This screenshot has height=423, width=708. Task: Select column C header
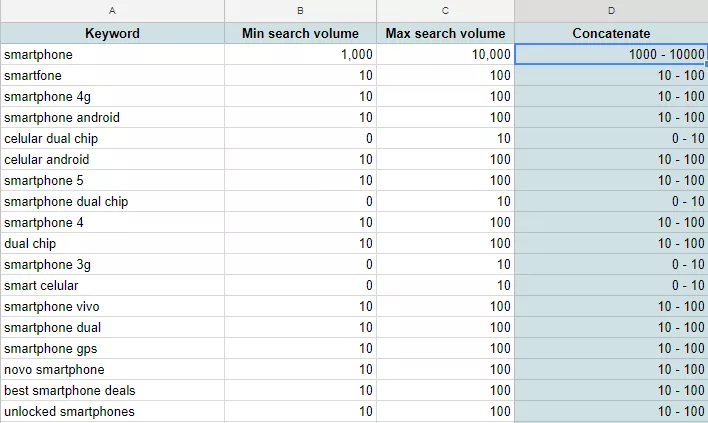pyautogui.click(x=445, y=11)
